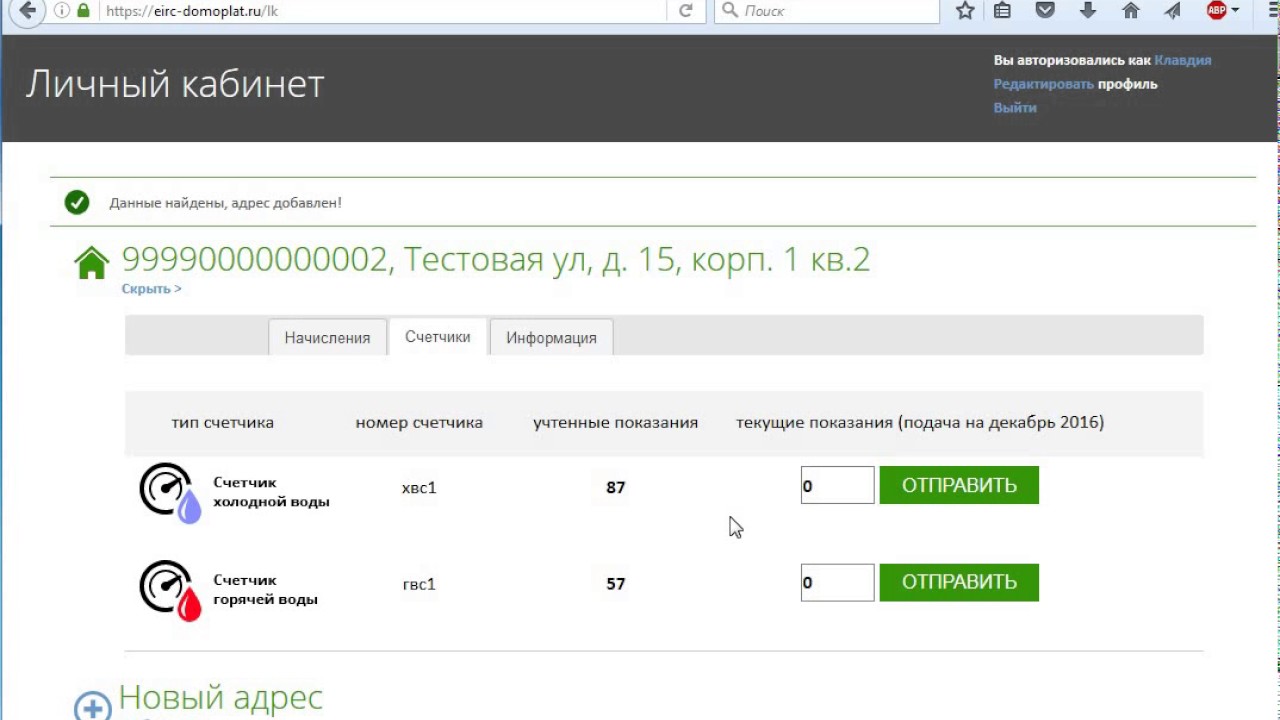Click recorded reading value 57
Viewport: 1280px width, 720px height.
pos(615,584)
